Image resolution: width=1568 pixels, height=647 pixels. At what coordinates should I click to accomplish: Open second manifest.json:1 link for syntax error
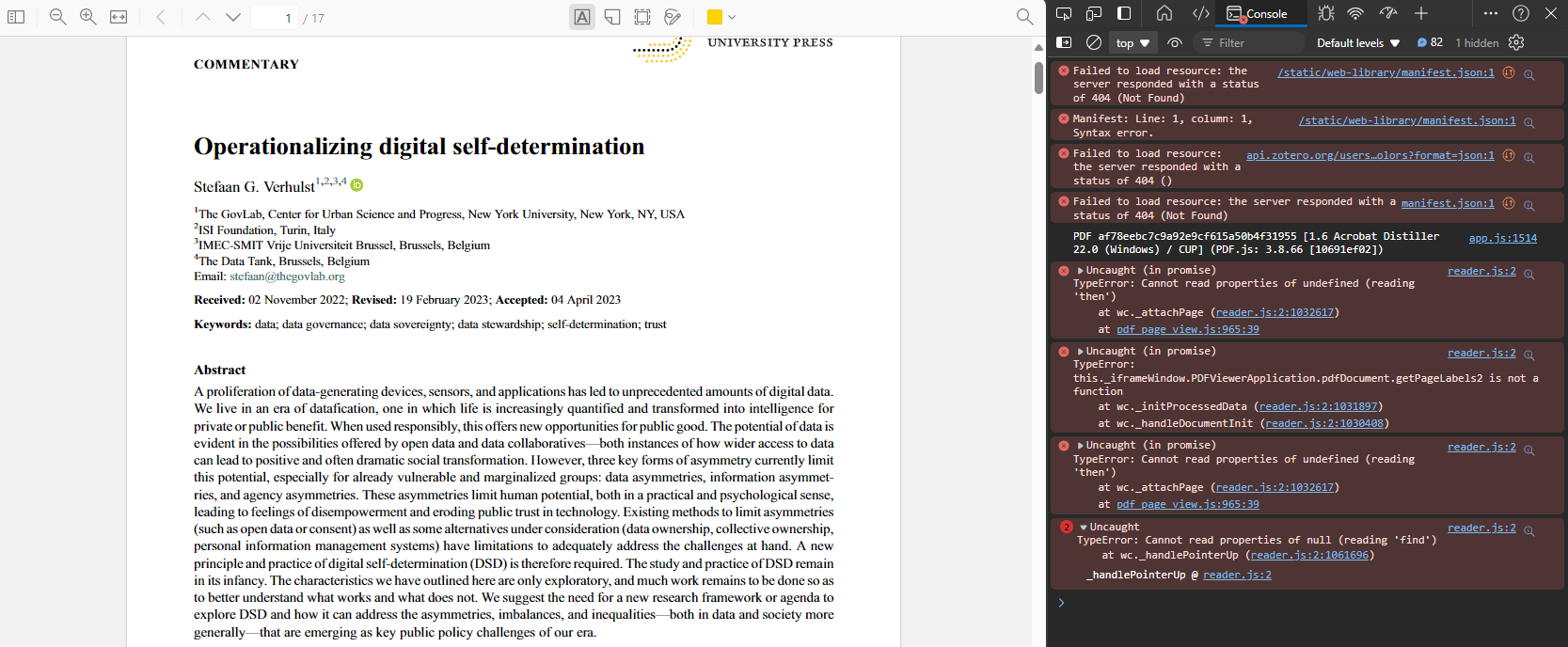[x=1407, y=120]
